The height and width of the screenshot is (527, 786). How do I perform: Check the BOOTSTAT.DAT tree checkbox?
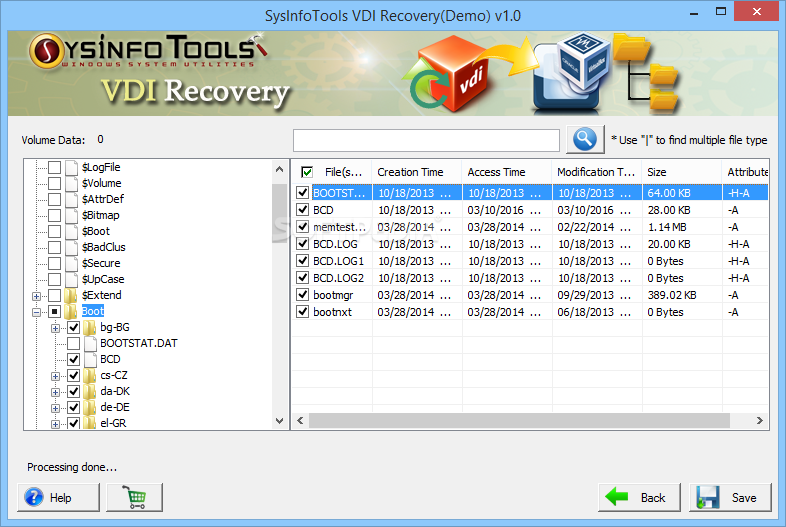[x=74, y=344]
